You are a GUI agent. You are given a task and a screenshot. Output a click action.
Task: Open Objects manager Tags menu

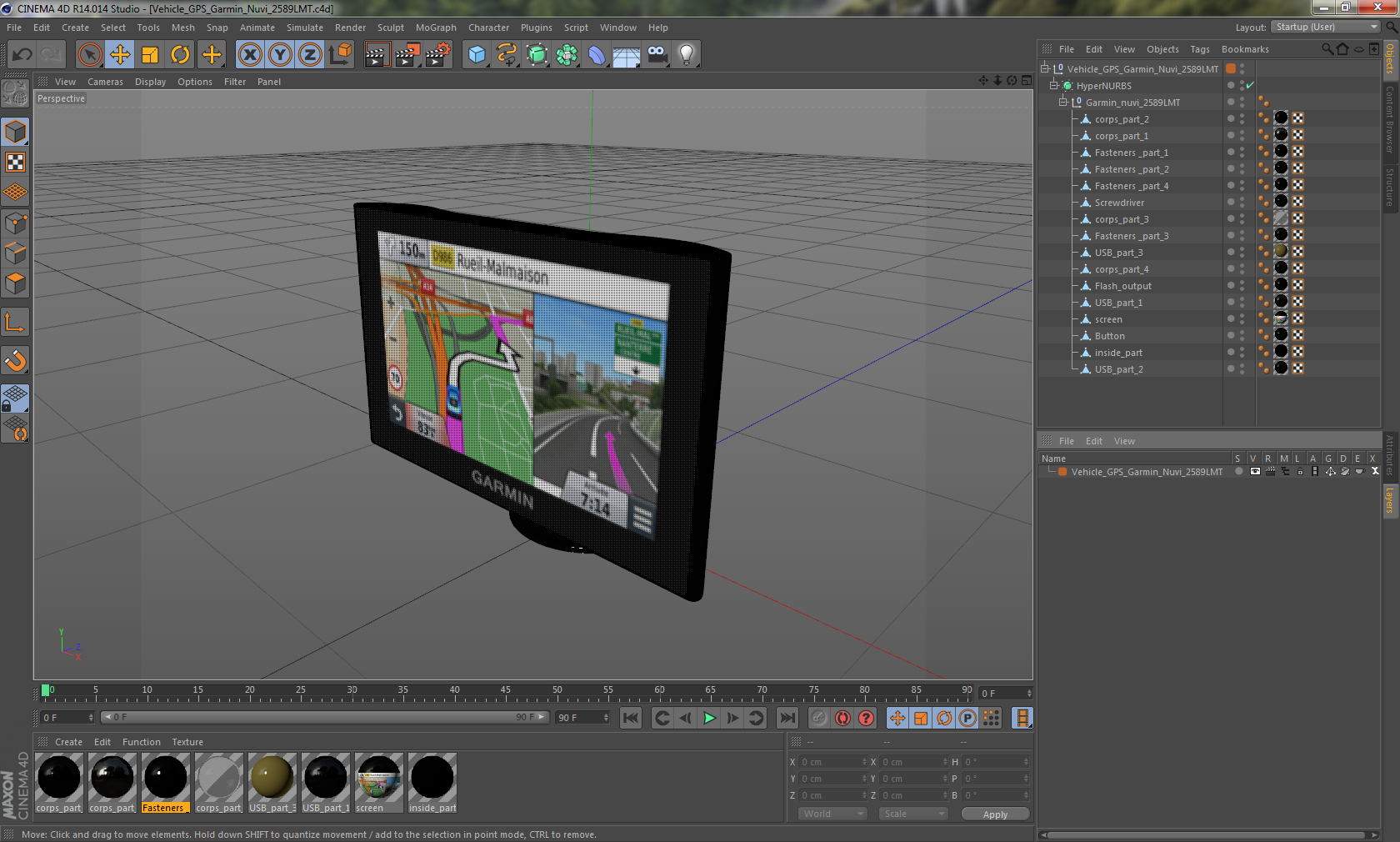pos(1200,49)
